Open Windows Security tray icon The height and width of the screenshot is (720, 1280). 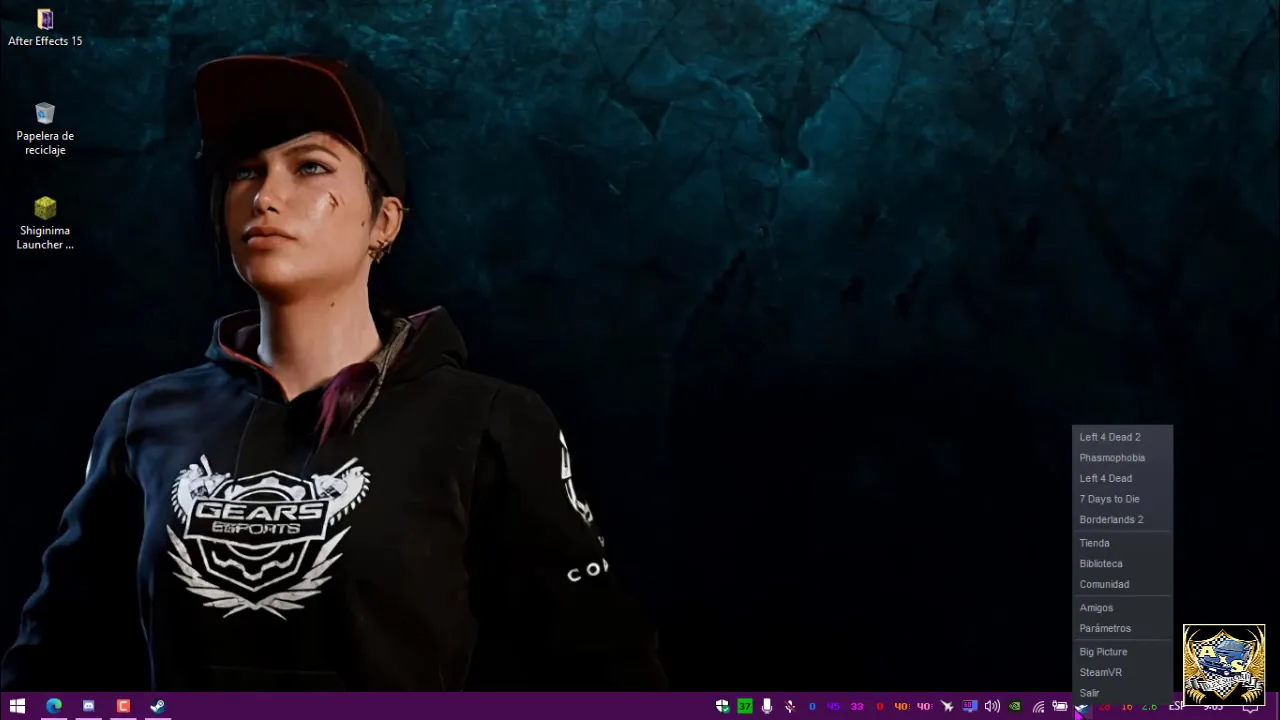[x=722, y=707]
